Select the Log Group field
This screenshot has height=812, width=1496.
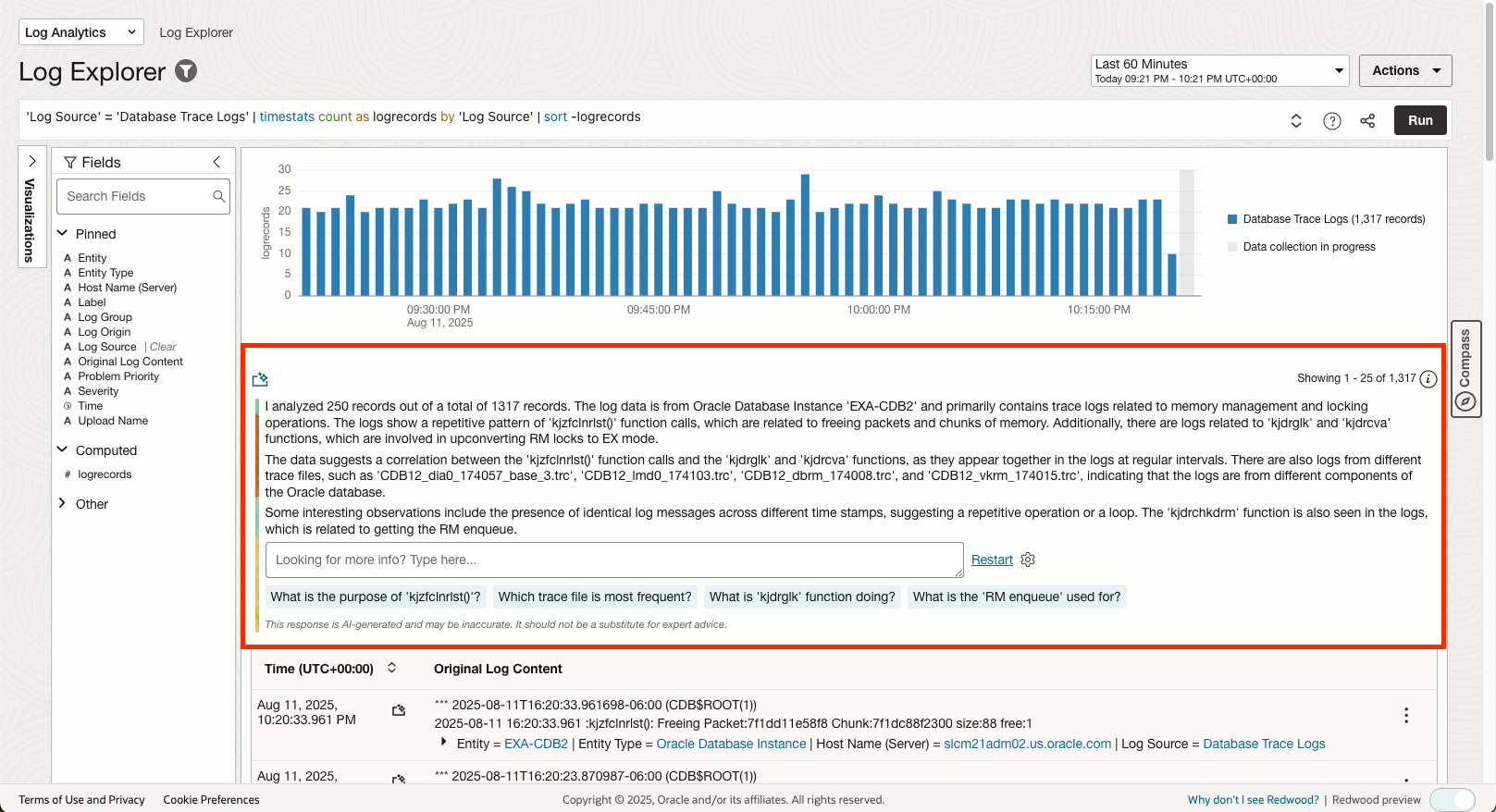(x=105, y=317)
